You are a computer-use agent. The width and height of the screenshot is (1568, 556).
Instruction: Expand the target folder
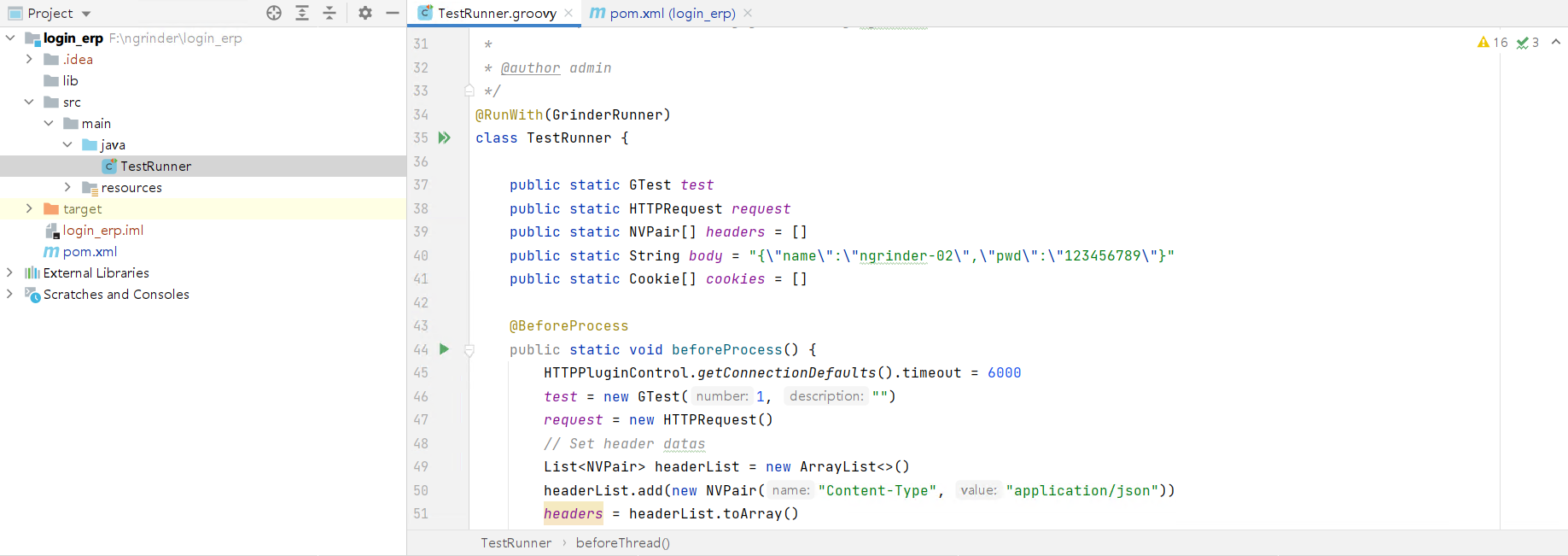tap(29, 208)
